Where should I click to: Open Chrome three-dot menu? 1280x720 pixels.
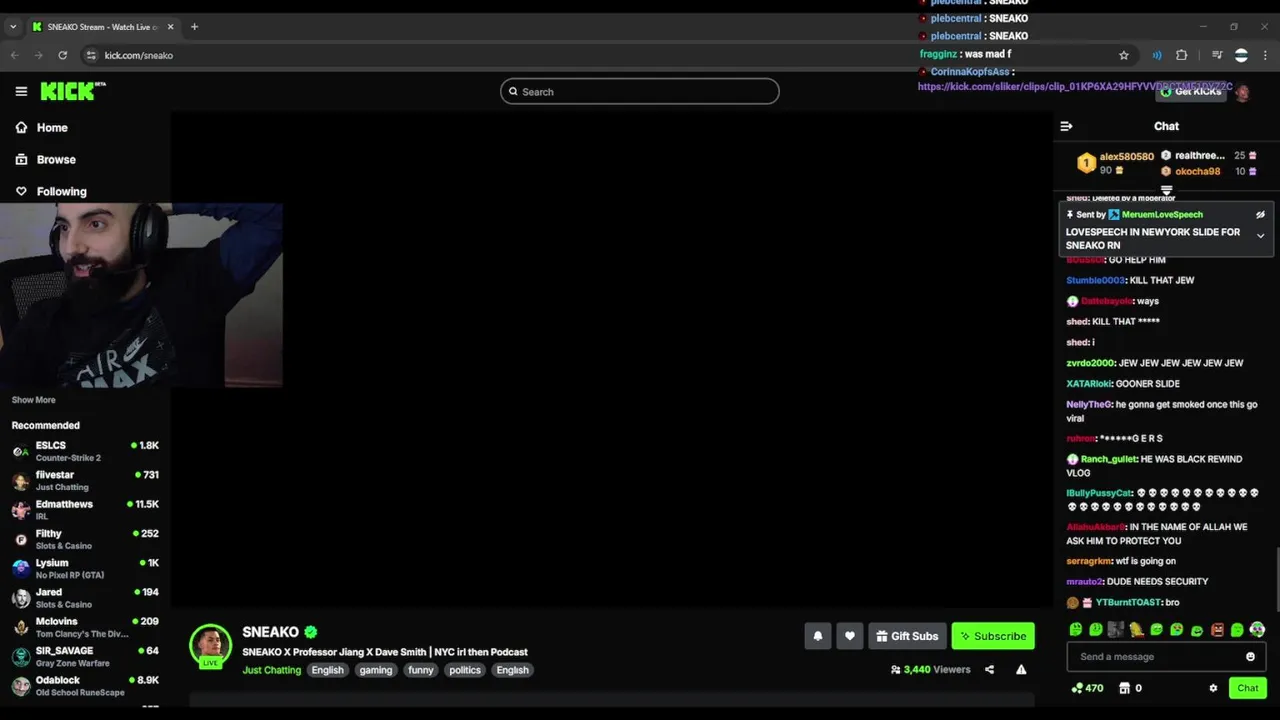(x=1265, y=55)
